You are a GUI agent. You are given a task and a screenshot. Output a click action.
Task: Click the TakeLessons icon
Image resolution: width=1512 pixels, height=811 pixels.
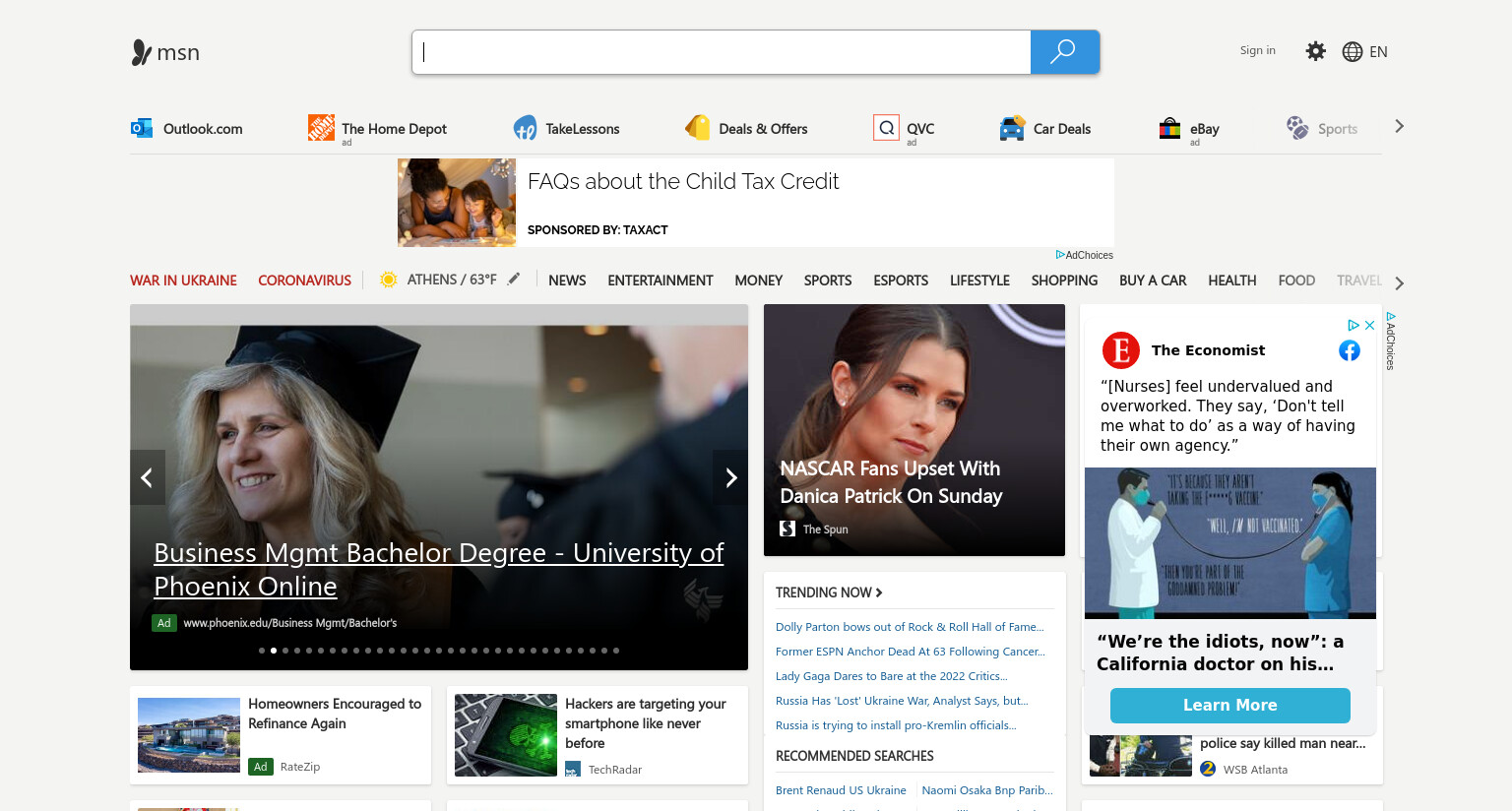coord(525,128)
